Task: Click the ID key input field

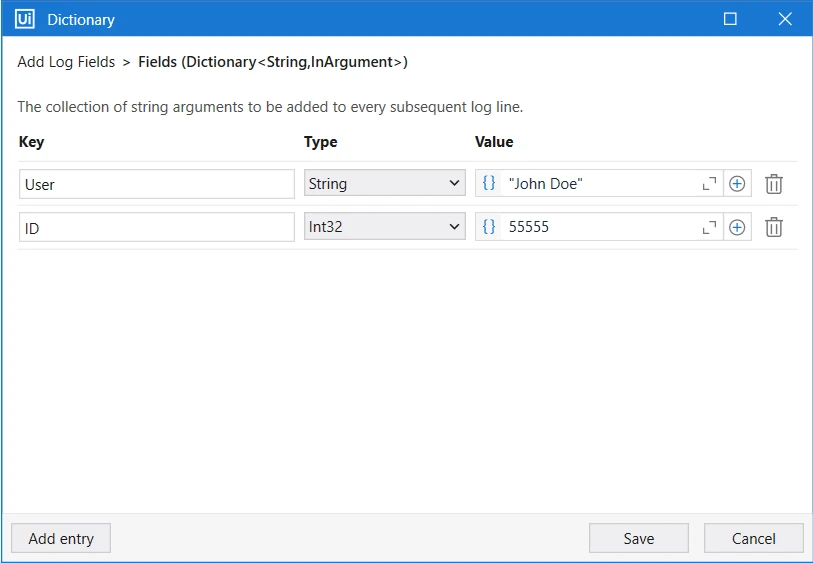Action: click(x=157, y=227)
